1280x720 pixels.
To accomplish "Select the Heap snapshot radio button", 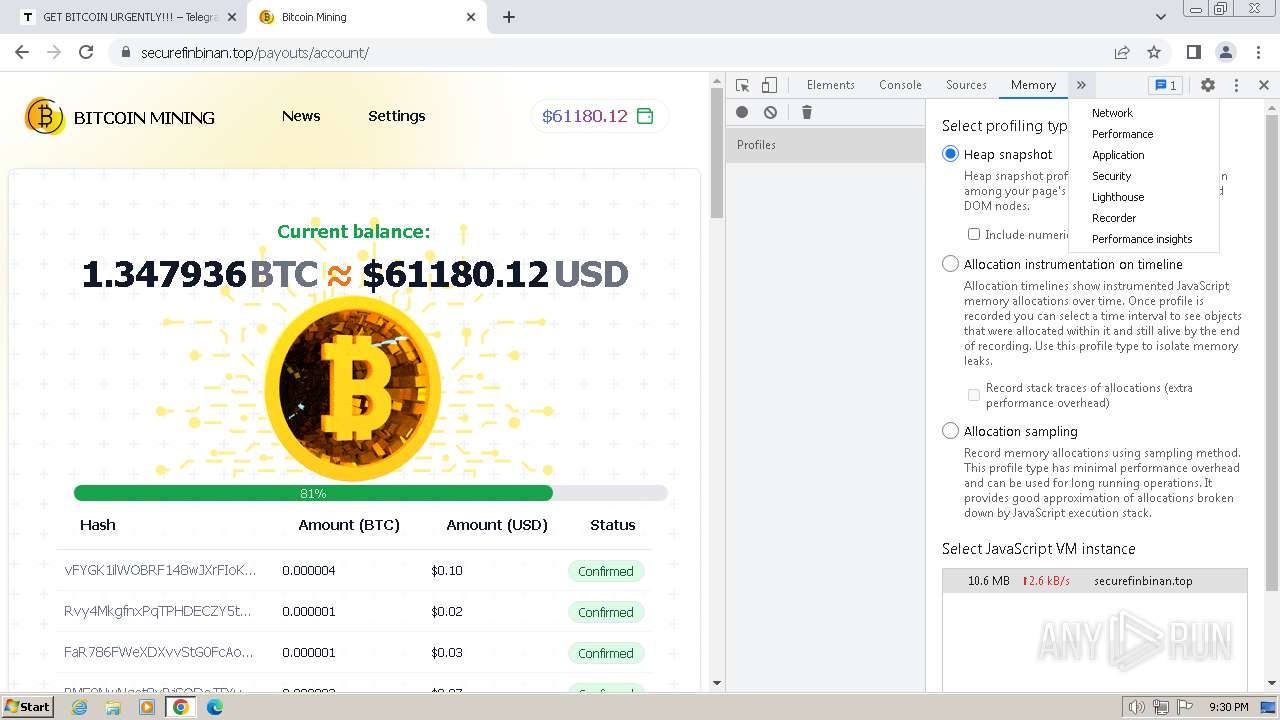I will point(950,154).
